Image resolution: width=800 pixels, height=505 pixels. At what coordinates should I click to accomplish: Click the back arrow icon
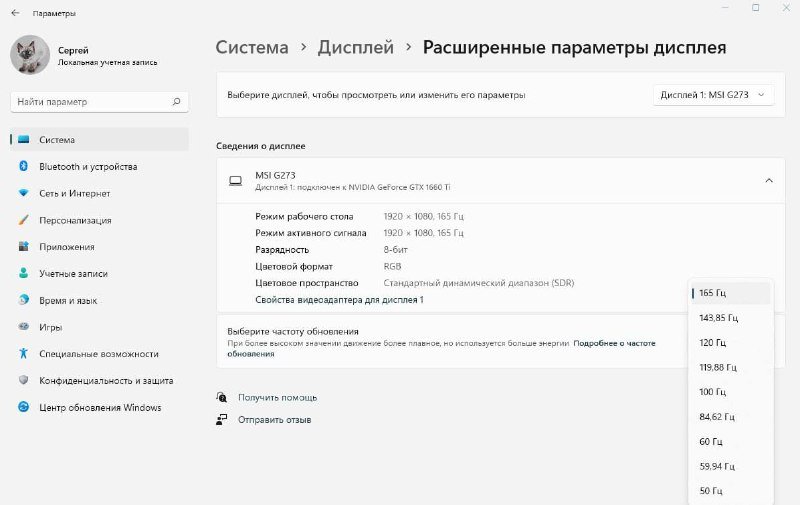[x=15, y=13]
